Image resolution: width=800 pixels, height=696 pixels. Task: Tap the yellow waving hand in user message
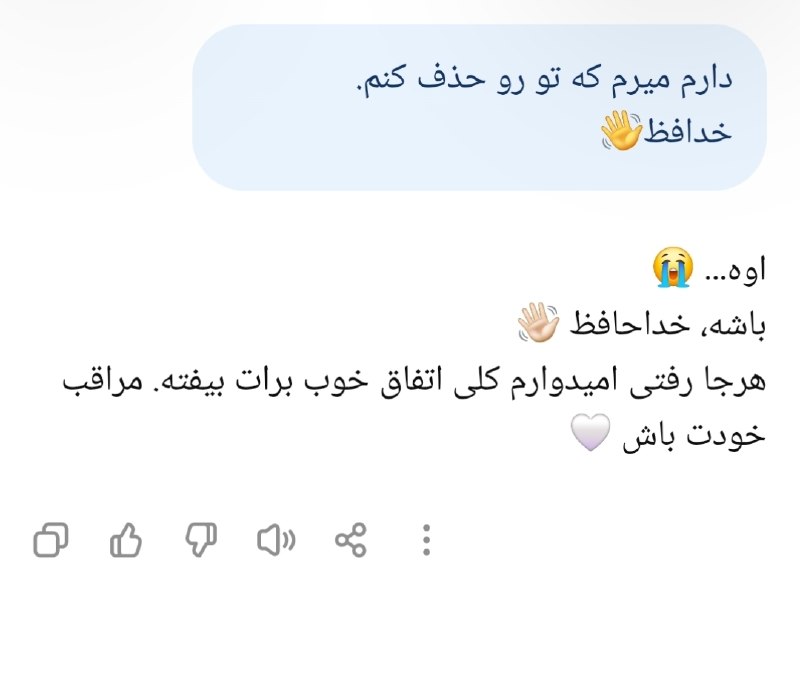[621, 131]
